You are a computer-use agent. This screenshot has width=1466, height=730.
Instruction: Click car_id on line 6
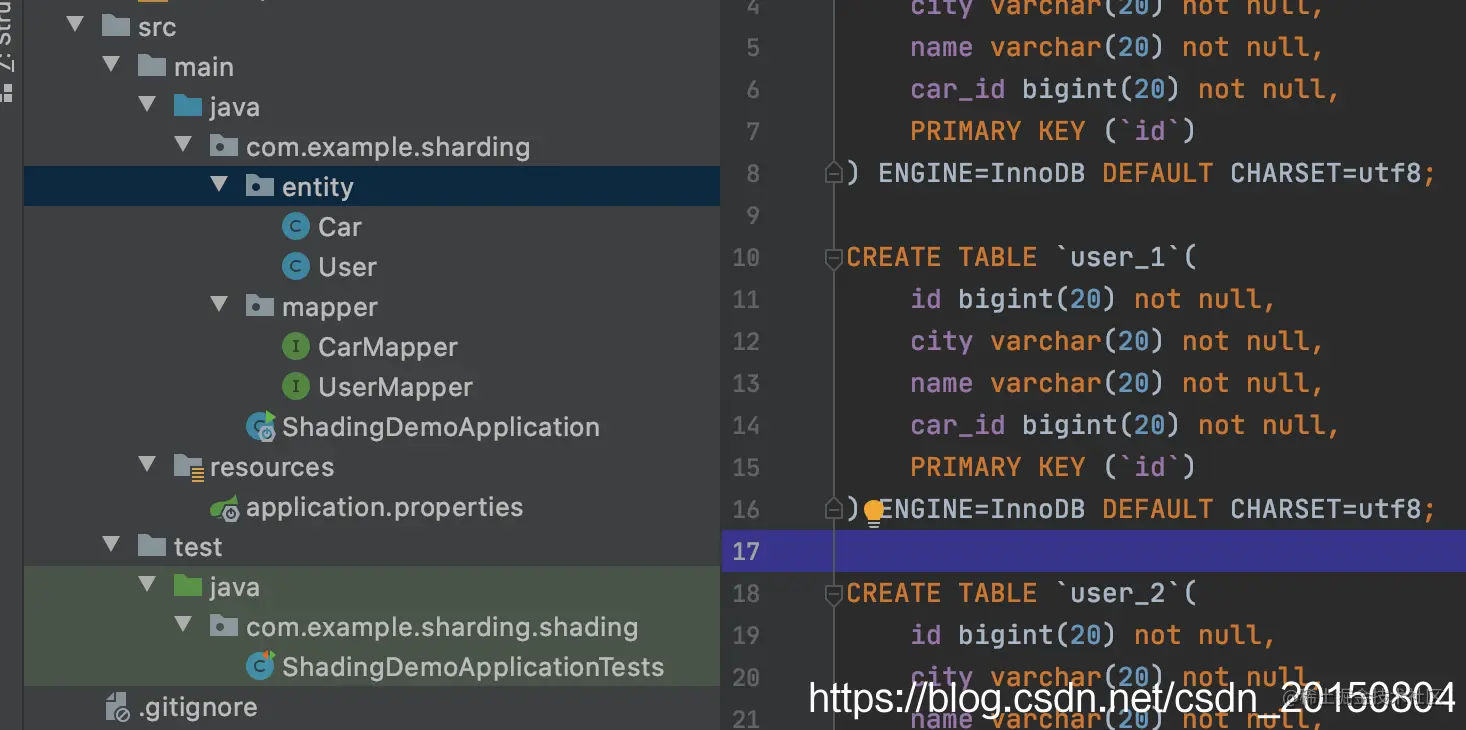tap(957, 90)
